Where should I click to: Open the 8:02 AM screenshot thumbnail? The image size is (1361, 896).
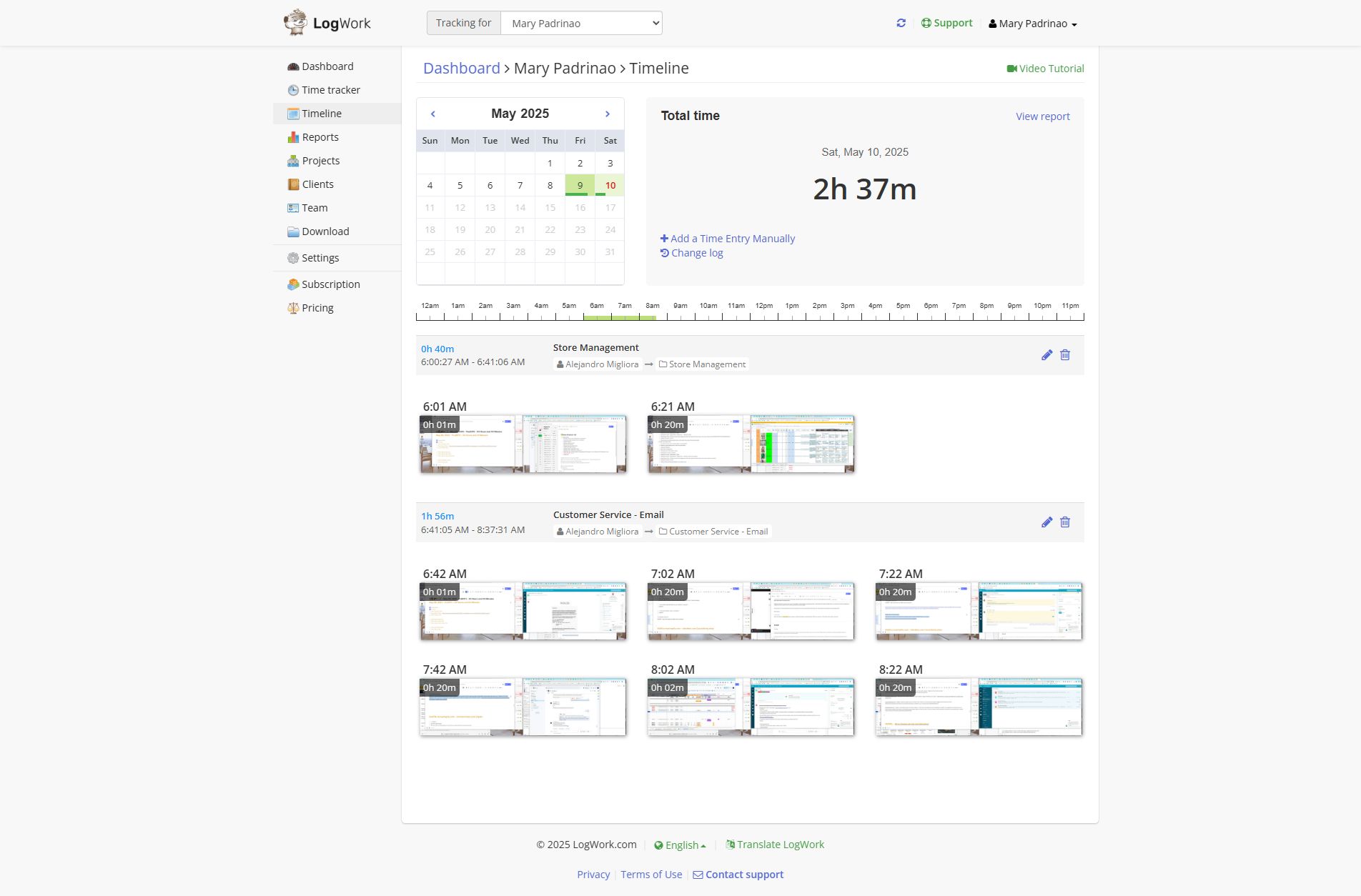pyautogui.click(x=751, y=707)
